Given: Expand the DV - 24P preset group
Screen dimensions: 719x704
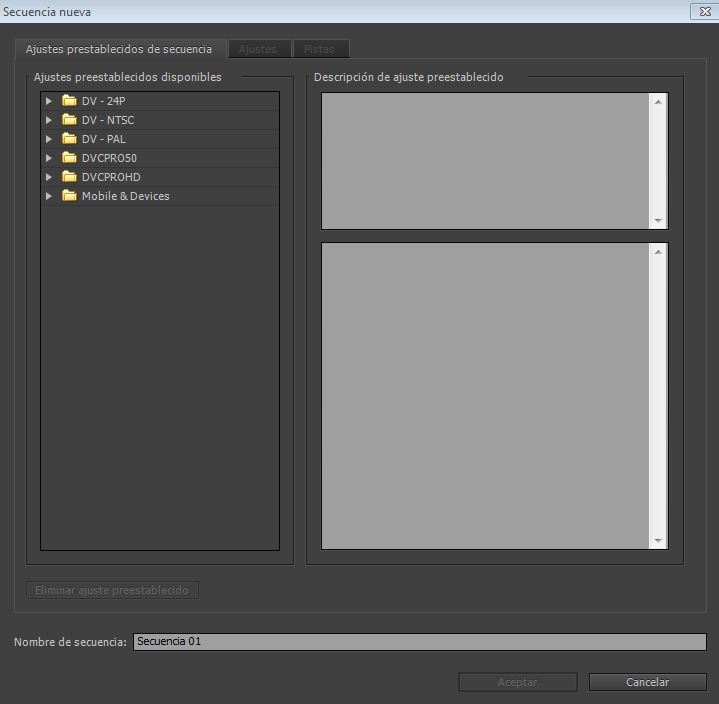Looking at the screenshot, I should (x=48, y=101).
